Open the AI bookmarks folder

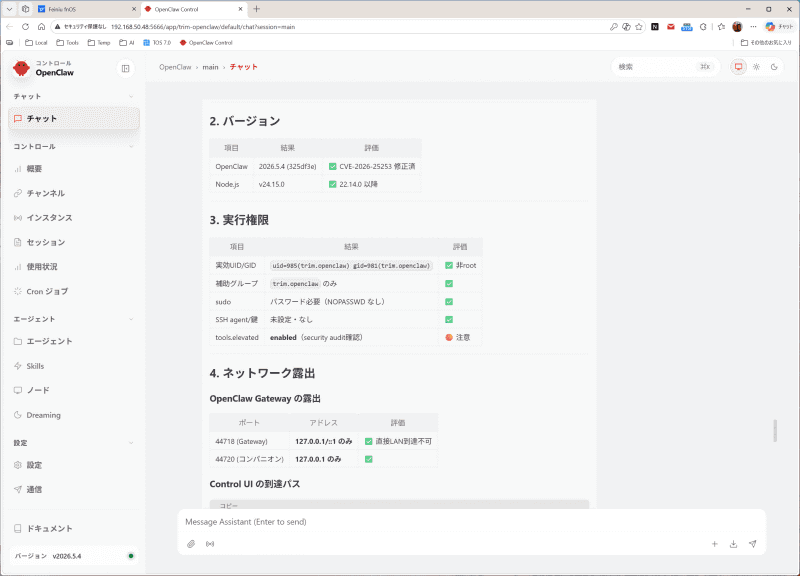pos(127,43)
